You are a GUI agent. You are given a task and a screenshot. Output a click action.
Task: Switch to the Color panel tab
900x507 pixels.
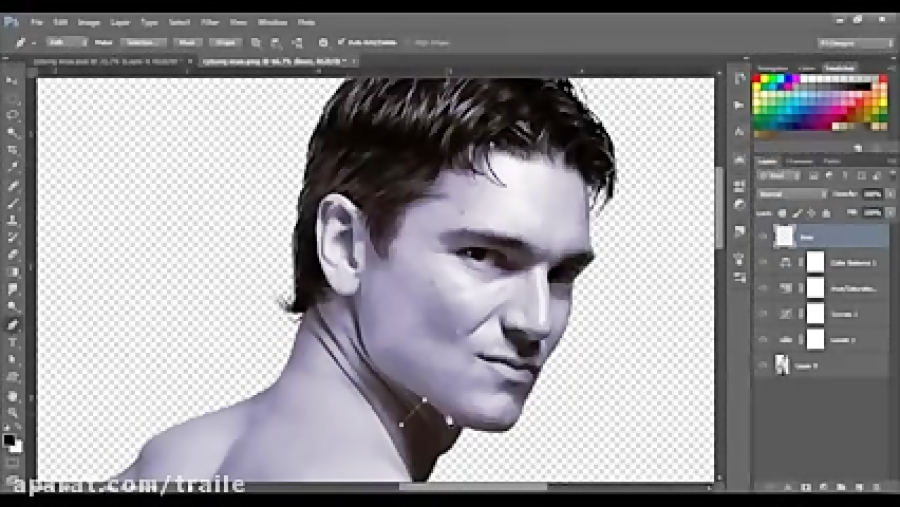pos(807,68)
